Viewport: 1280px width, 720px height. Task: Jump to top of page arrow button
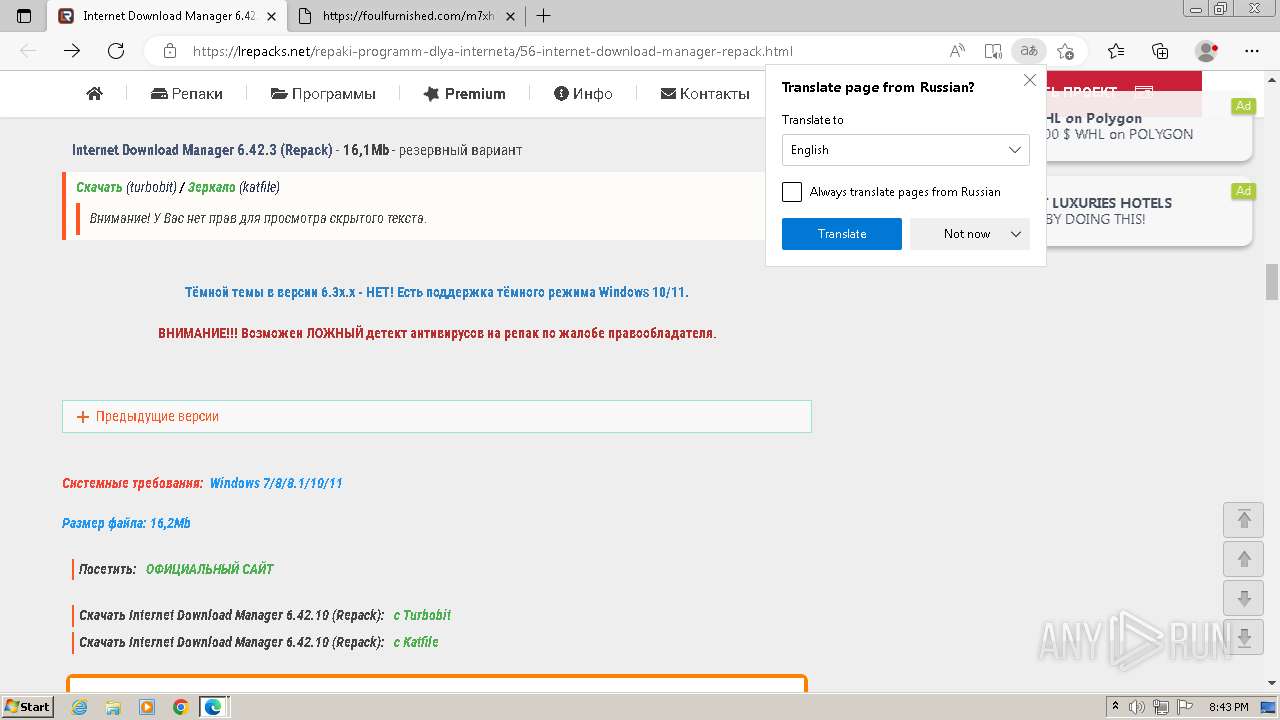coord(1244,519)
